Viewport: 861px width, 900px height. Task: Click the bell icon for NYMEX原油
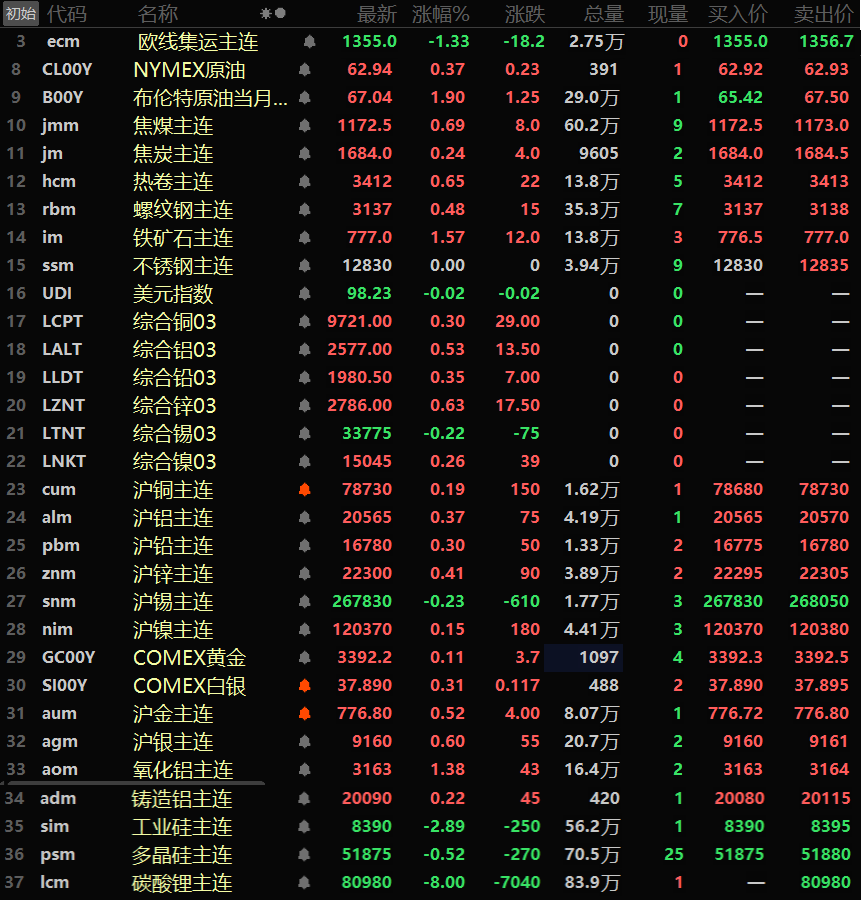tap(304, 70)
